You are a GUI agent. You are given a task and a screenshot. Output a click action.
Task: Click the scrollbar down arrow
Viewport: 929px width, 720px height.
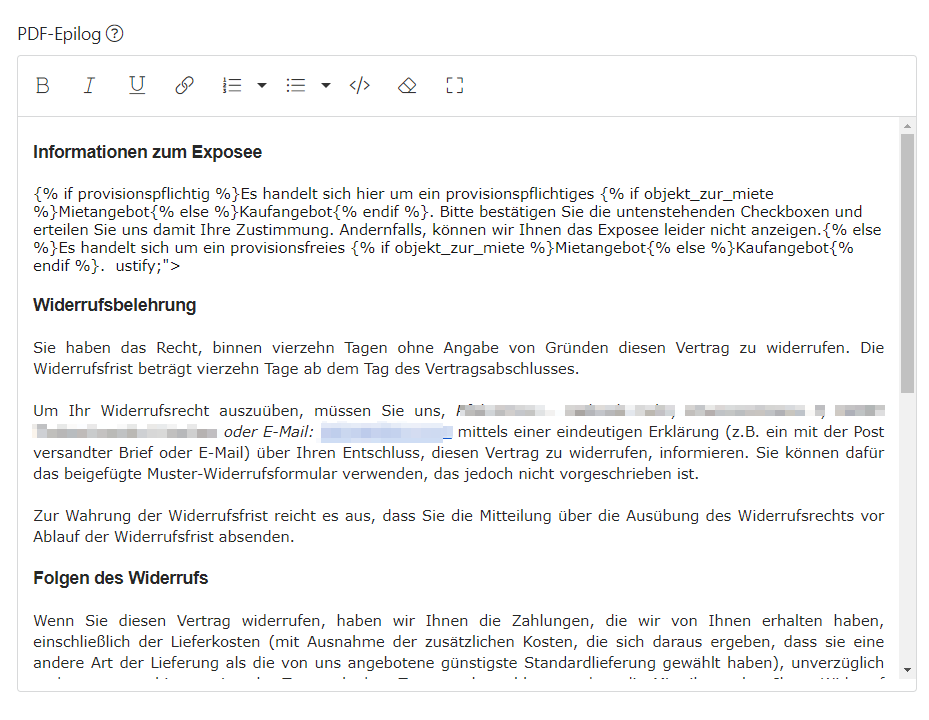coord(907,669)
